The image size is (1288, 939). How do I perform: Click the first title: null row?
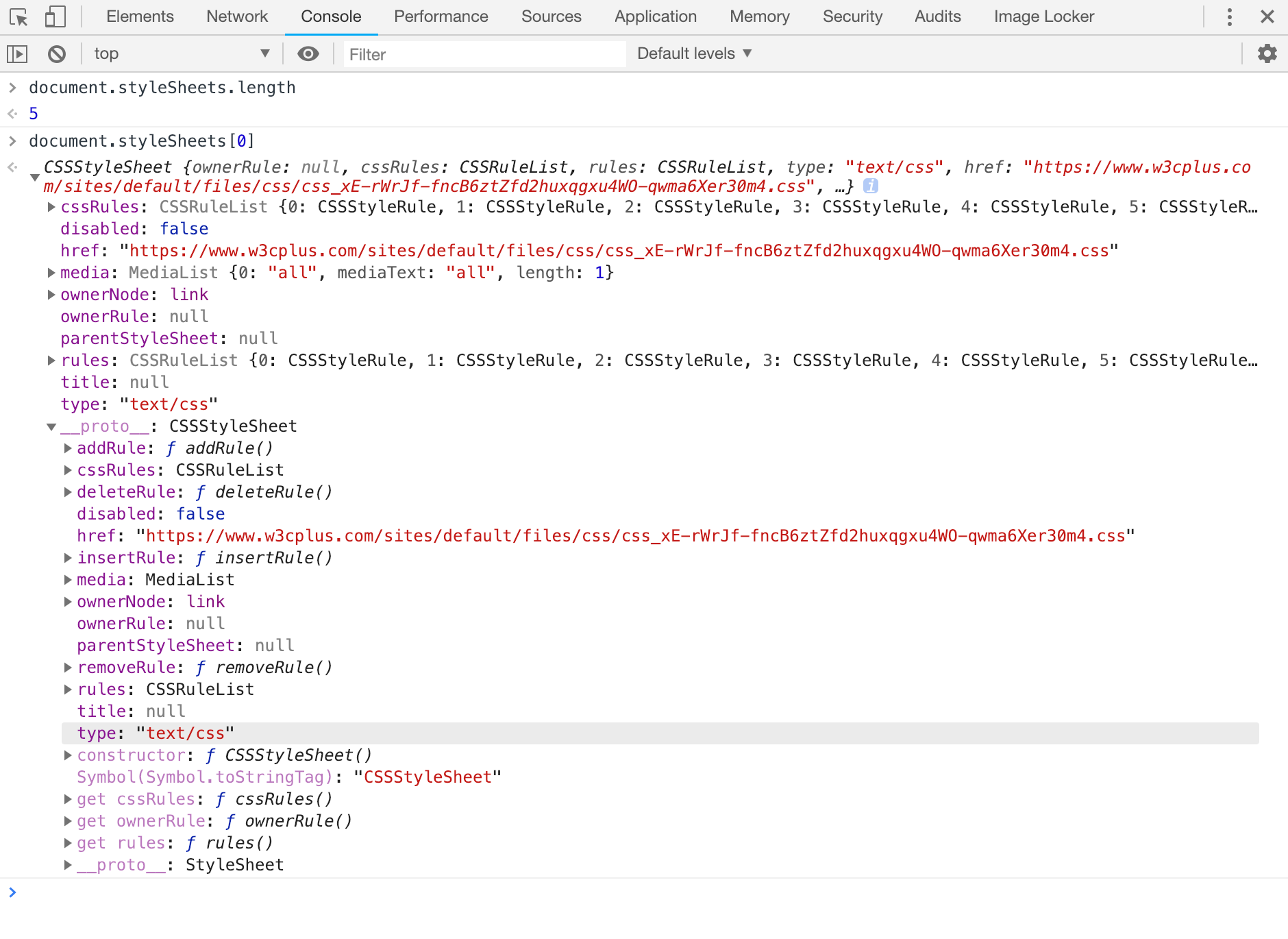coord(114,382)
